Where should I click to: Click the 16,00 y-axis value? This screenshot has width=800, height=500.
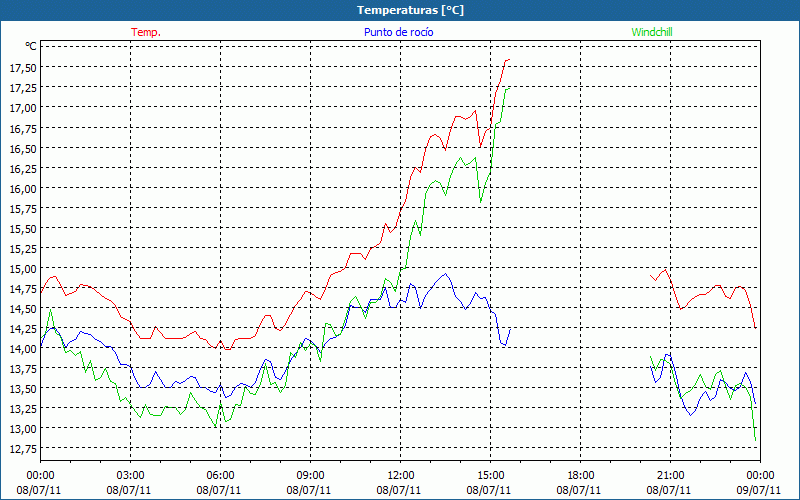23,188
